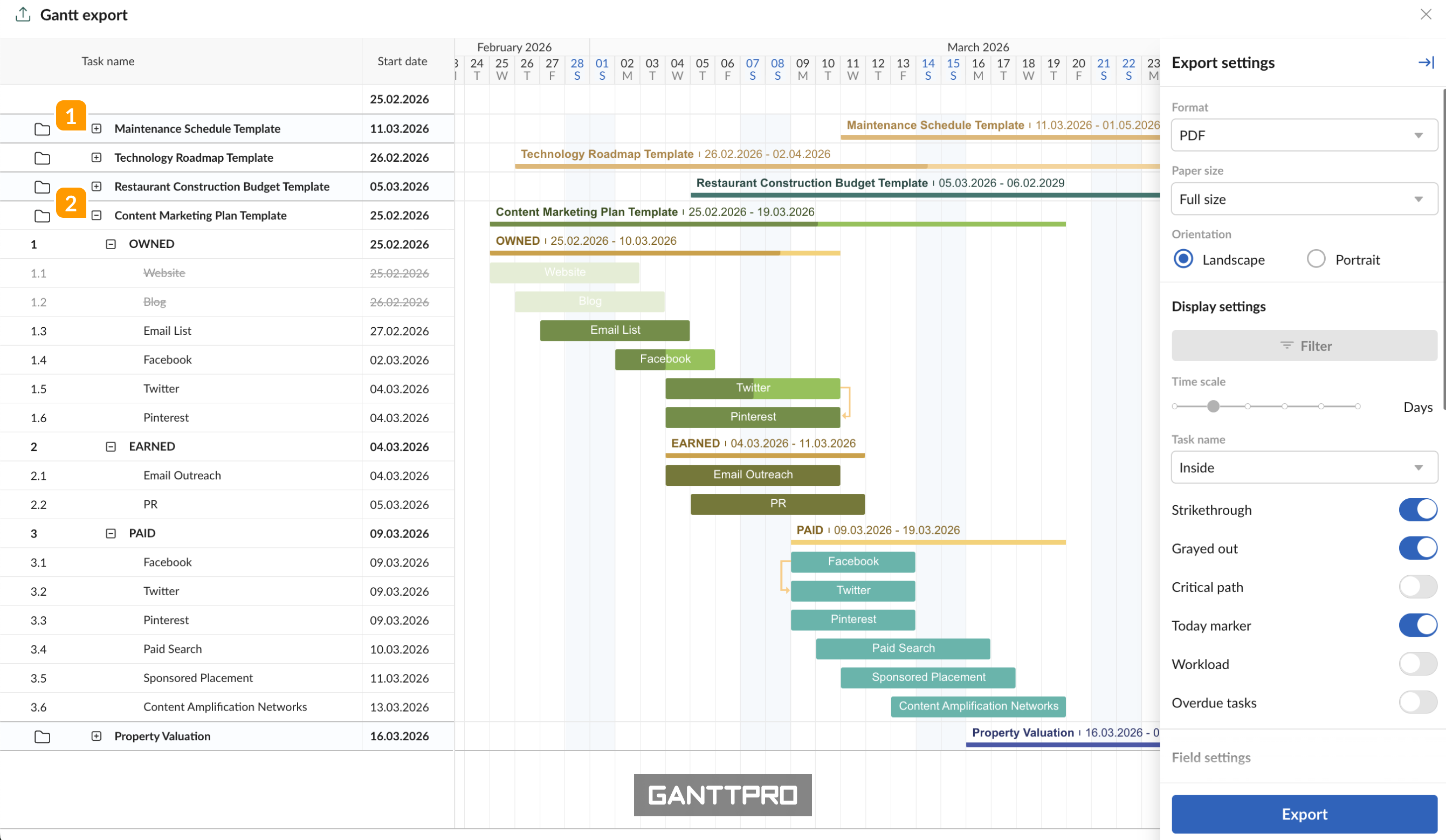Viewport: 1446px width, 840px height.
Task: Click the collapse settings panel arrow icon
Action: pyautogui.click(x=1426, y=62)
